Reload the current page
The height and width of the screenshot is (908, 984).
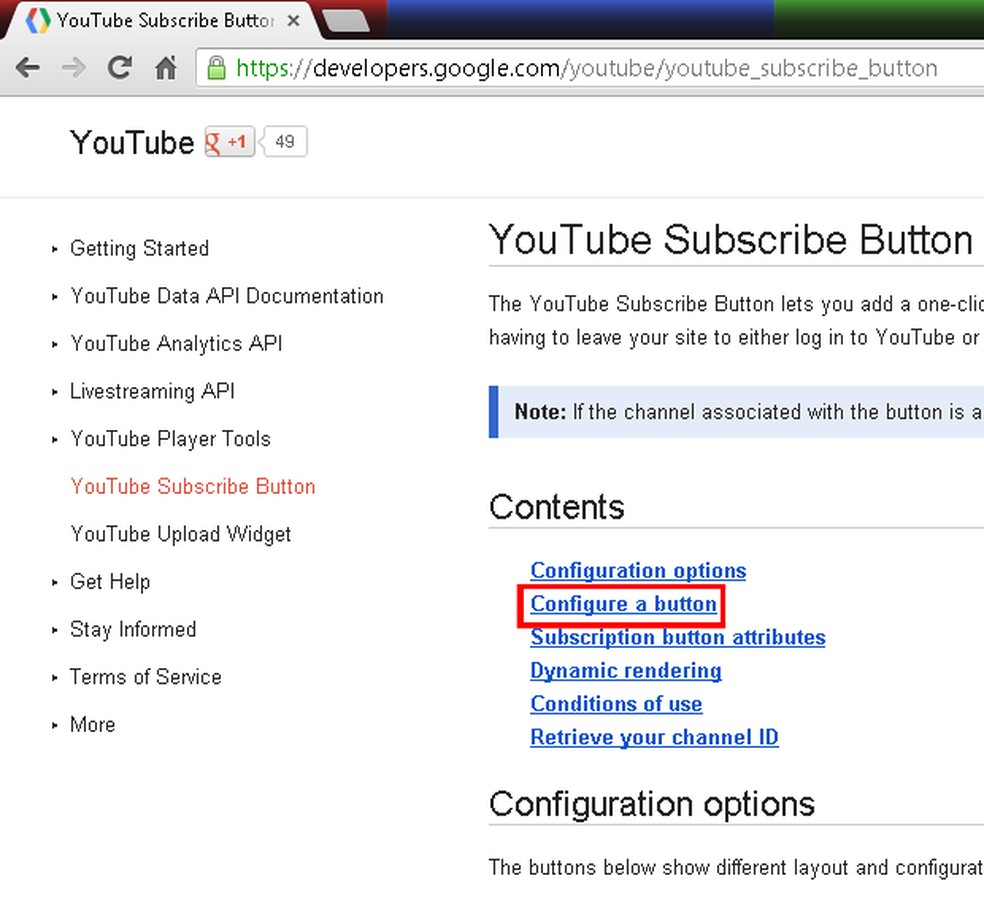(119, 68)
